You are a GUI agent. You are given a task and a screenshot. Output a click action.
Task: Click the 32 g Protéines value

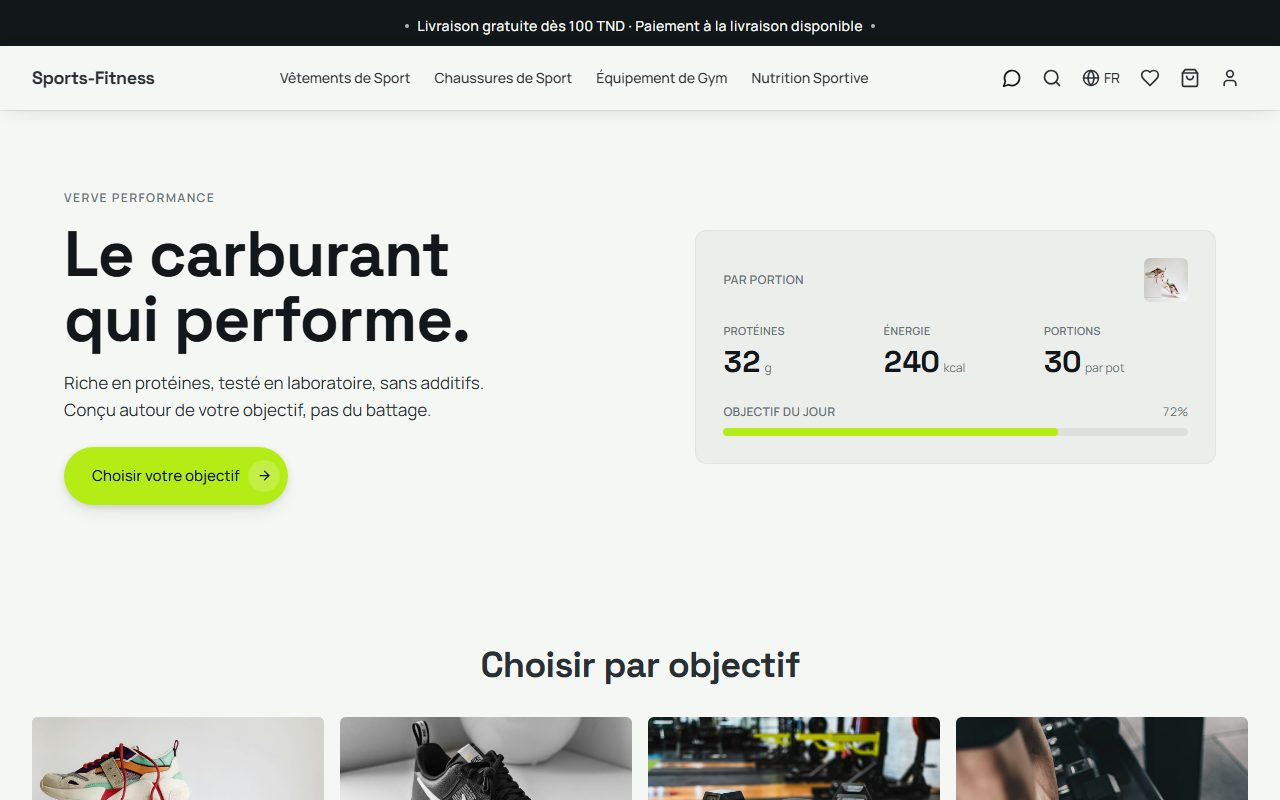(748, 362)
